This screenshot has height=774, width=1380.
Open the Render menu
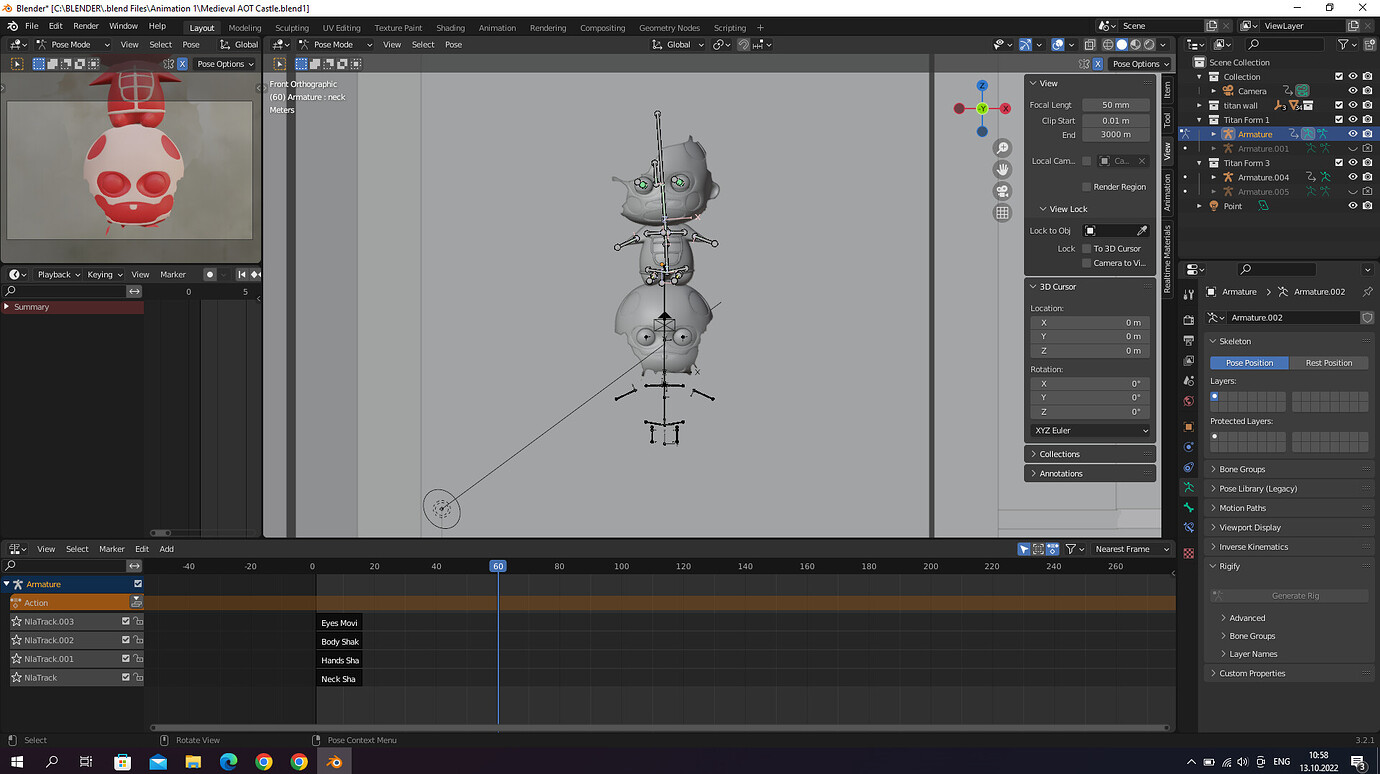pyautogui.click(x=86, y=26)
